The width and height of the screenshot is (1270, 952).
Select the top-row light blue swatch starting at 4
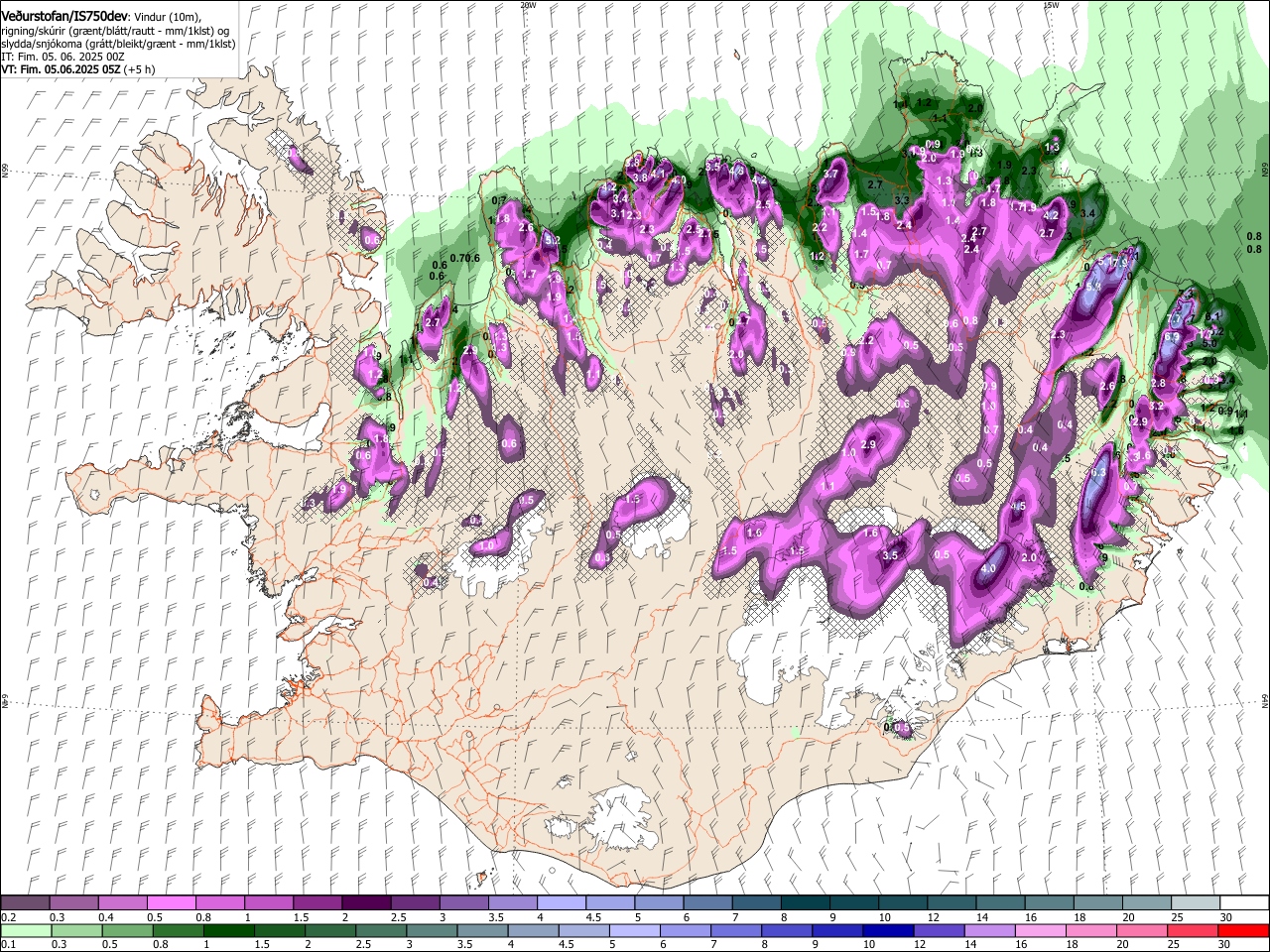pyautogui.click(x=560, y=903)
